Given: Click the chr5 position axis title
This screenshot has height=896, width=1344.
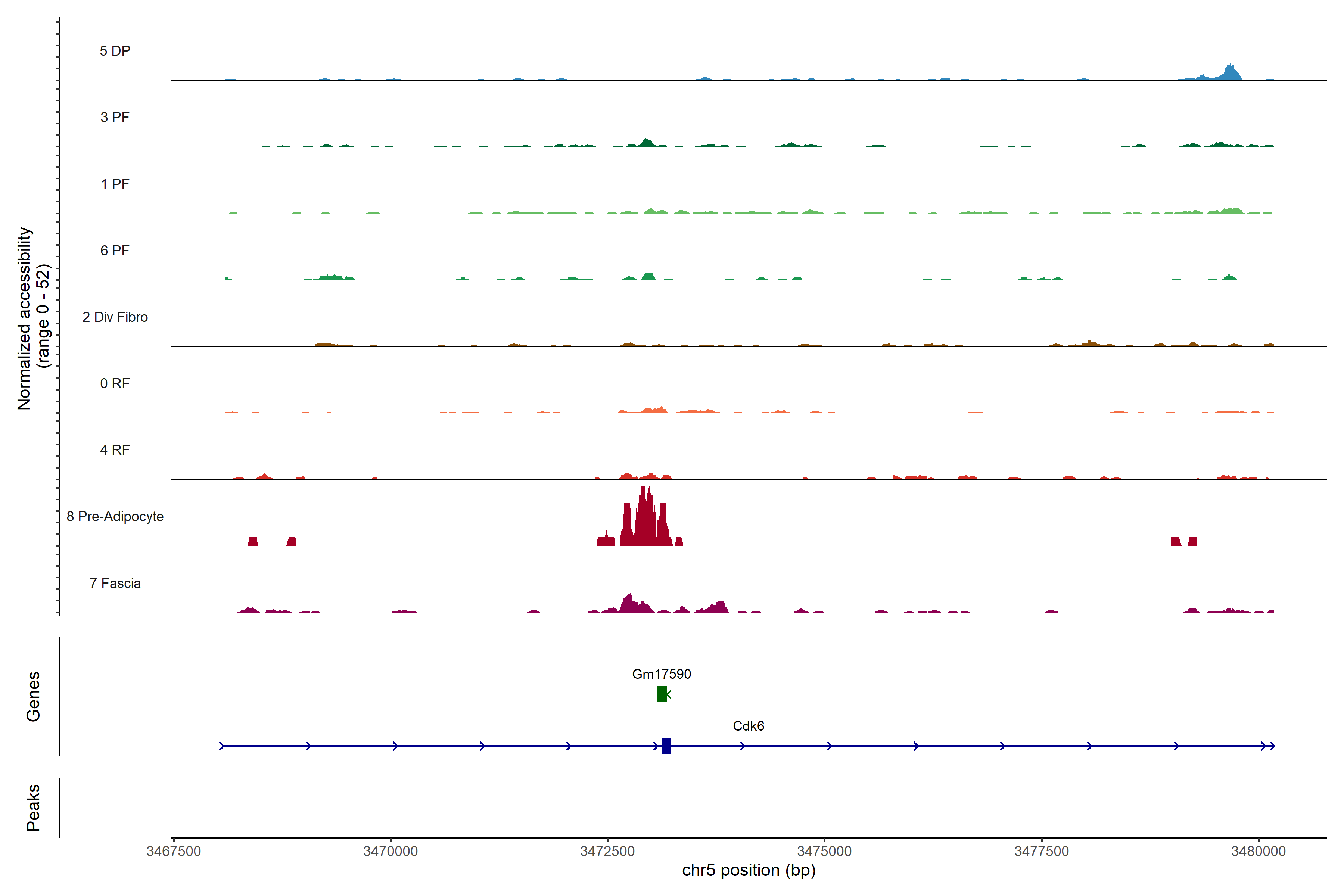Looking at the screenshot, I should (749, 870).
